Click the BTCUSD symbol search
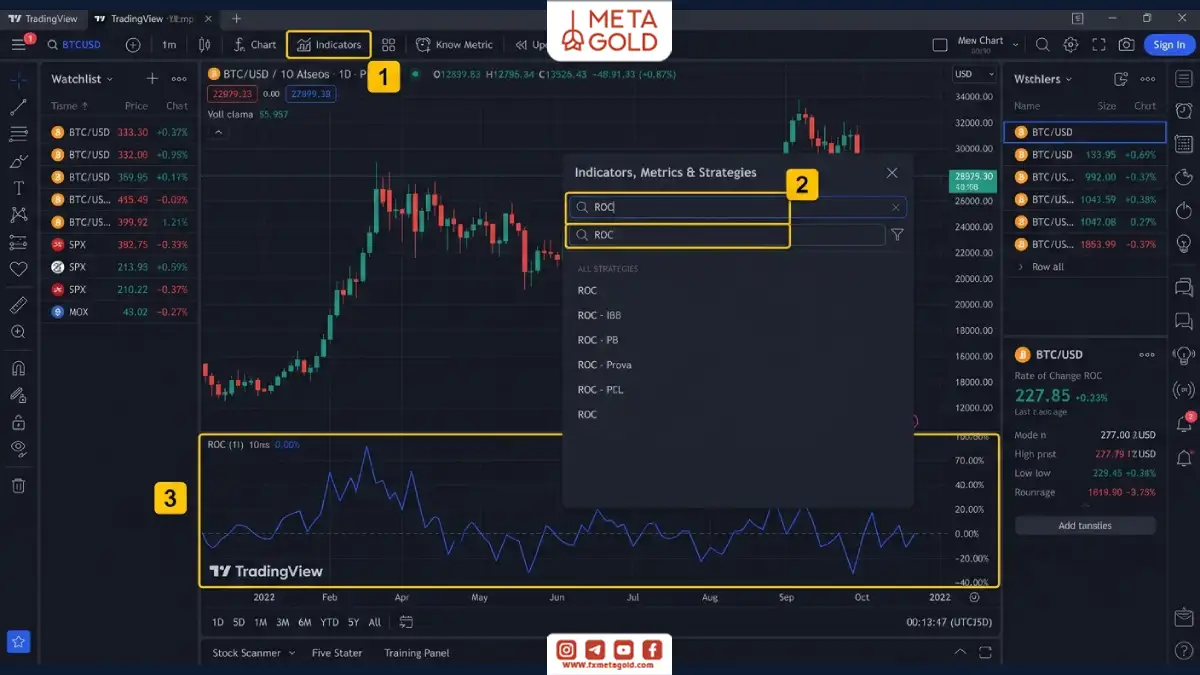1200x675 pixels. point(74,45)
